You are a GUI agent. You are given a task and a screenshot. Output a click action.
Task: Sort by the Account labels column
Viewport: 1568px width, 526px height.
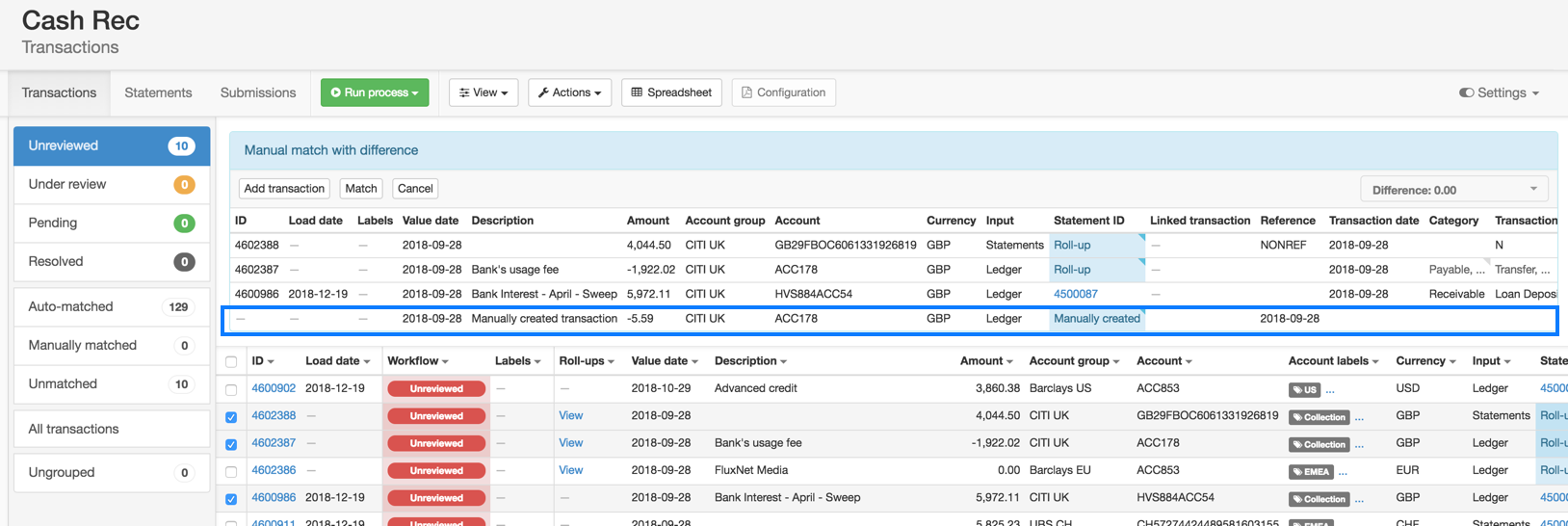pos(1333,360)
